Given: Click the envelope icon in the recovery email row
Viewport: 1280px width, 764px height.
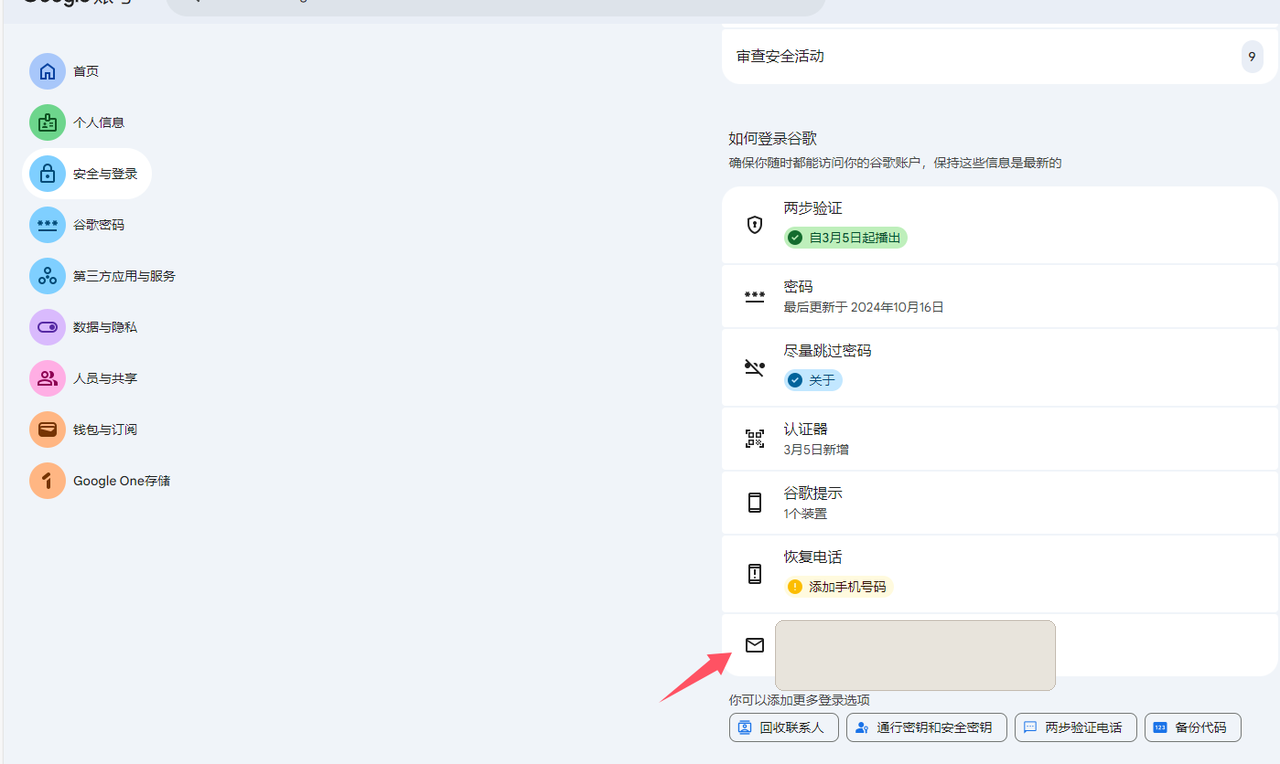Looking at the screenshot, I should click(x=755, y=645).
